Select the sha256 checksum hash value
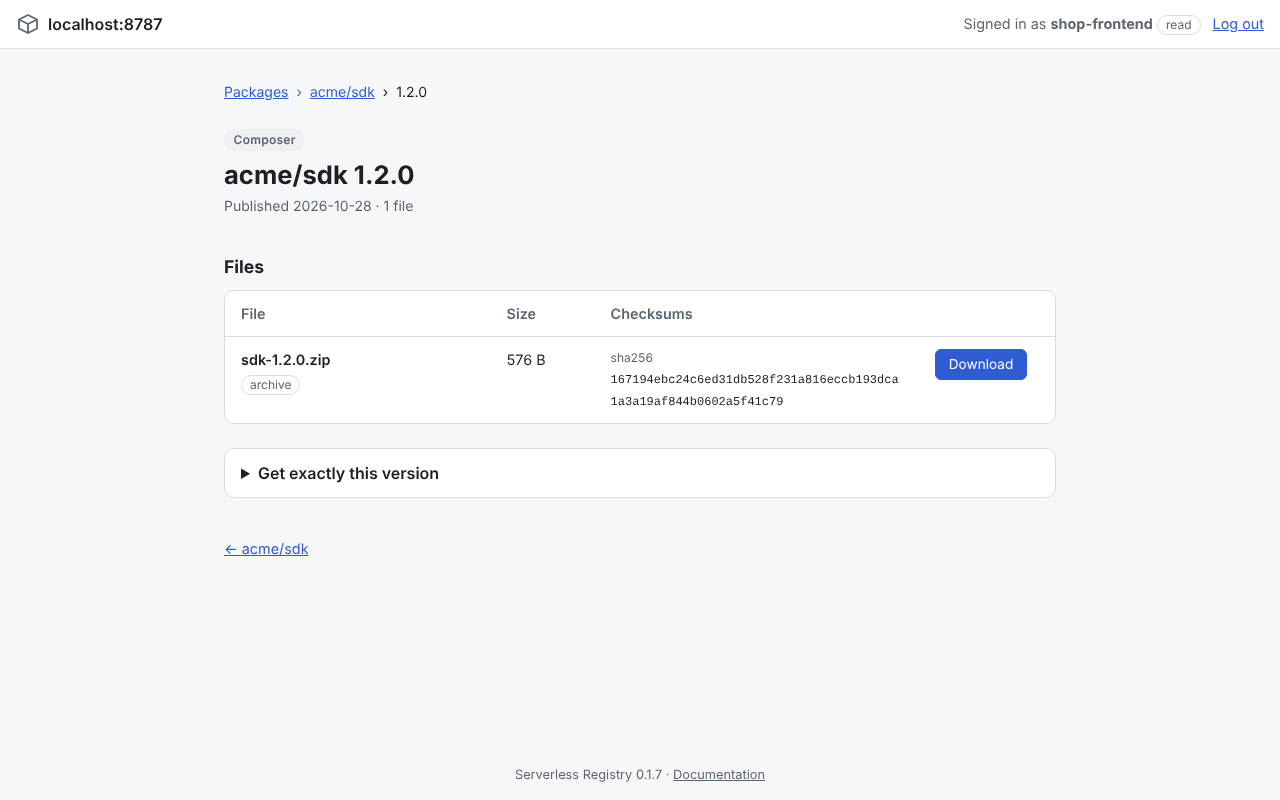The image size is (1280, 800). click(754, 391)
